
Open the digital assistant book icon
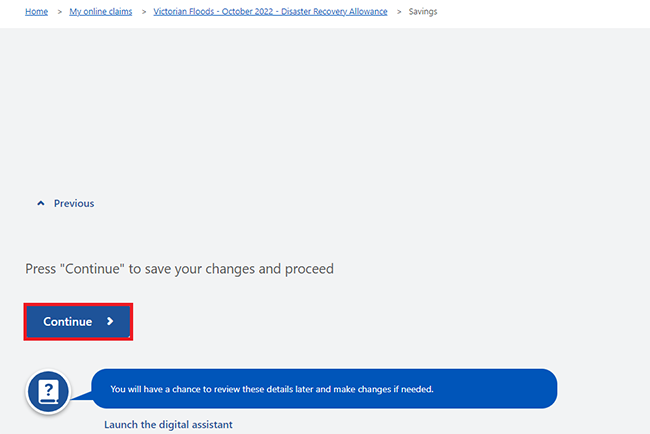coord(48,391)
